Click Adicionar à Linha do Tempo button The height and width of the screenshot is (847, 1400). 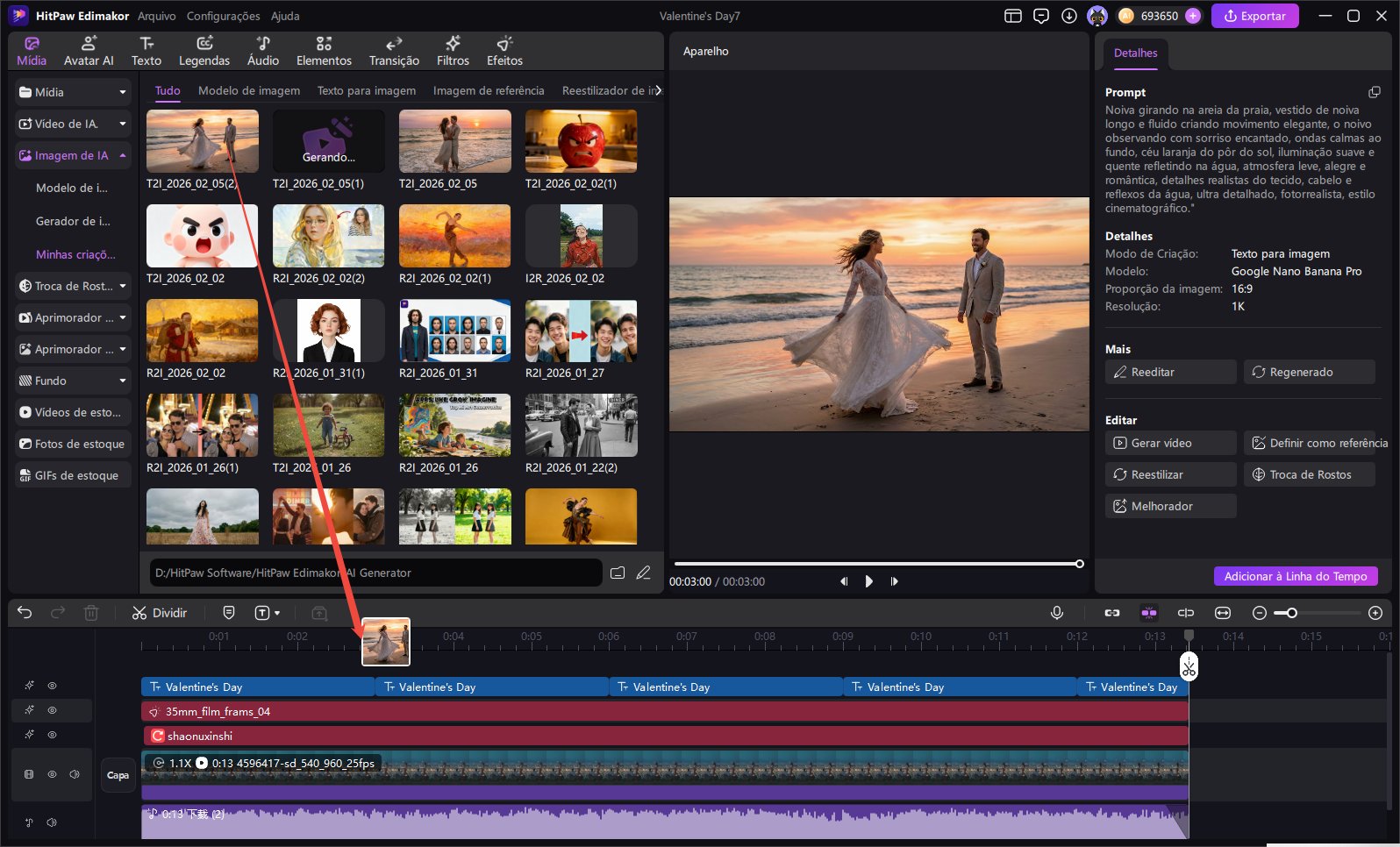1295,576
